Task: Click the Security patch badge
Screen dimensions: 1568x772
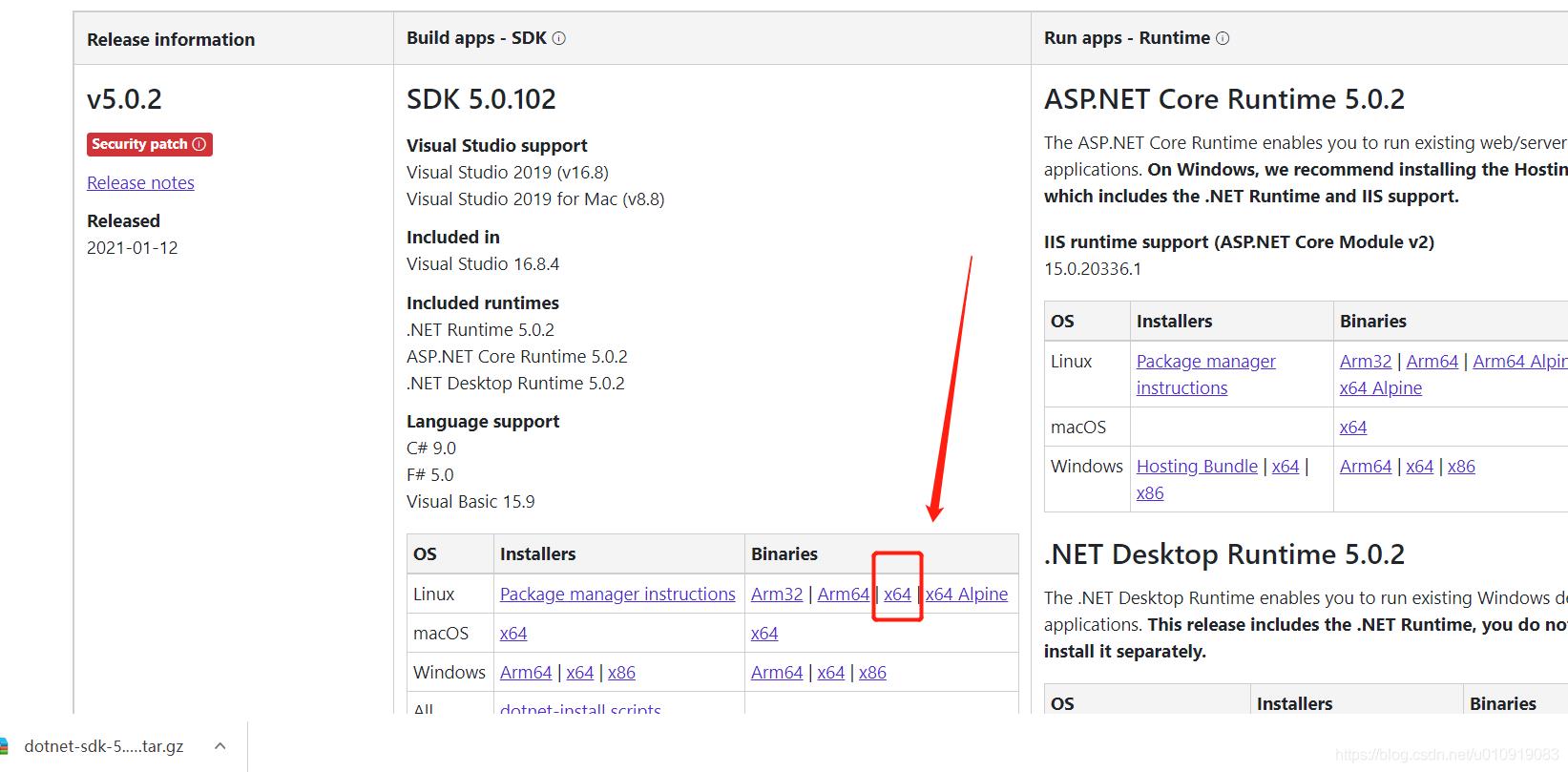Action: pyautogui.click(x=149, y=144)
